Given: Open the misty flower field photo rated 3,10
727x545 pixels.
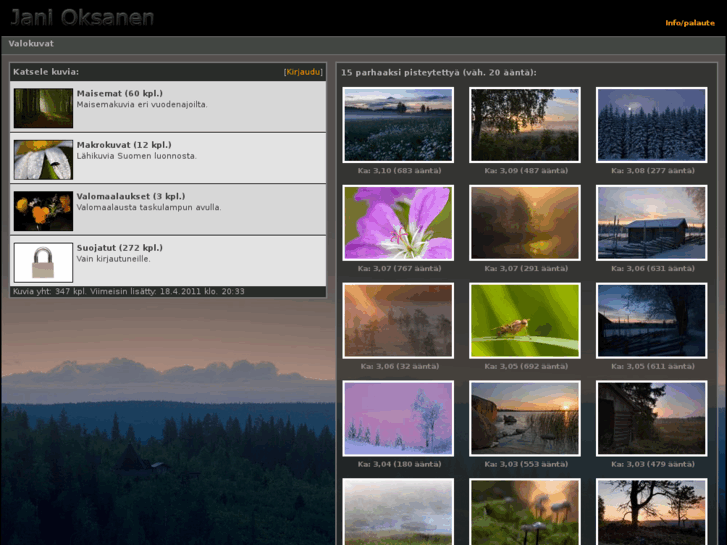Looking at the screenshot, I should tap(398, 125).
